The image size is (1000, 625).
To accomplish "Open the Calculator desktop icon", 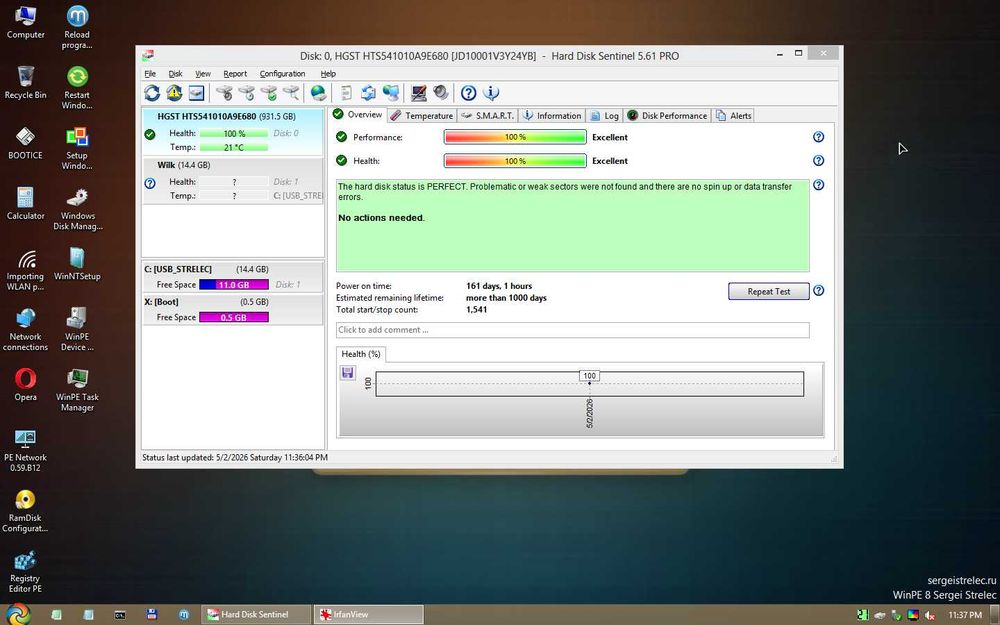I will 26,203.
